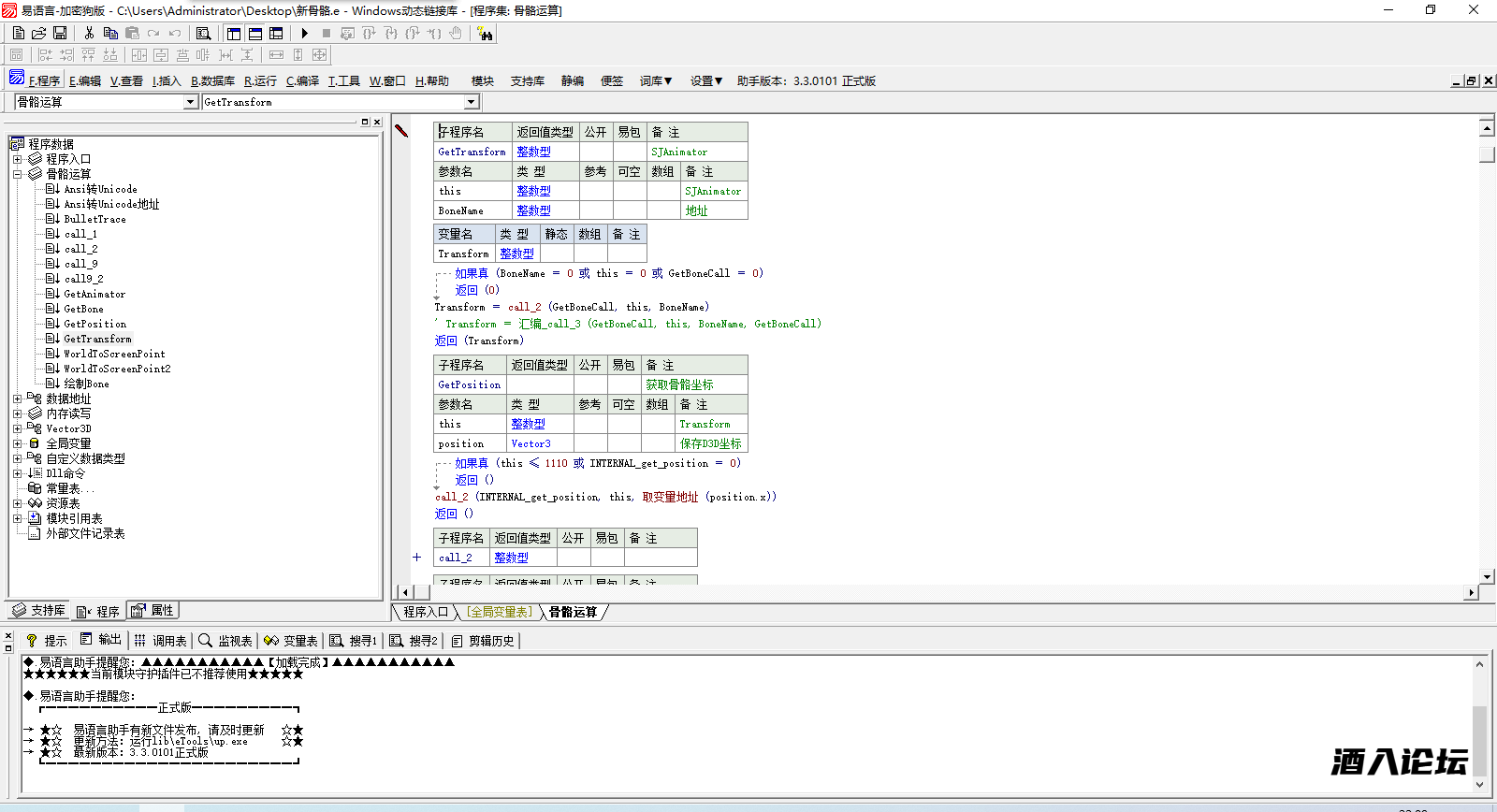Screen dimensions: 1497x812
Task: Collapse the 骨骼运算 tree node
Action: [x=17, y=174]
